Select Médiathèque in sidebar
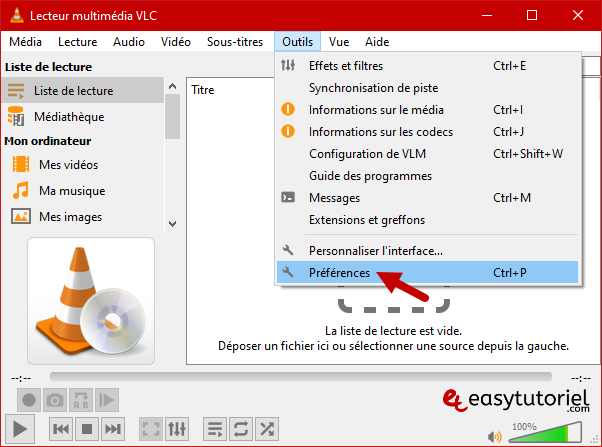602x447 pixels. tap(83, 116)
